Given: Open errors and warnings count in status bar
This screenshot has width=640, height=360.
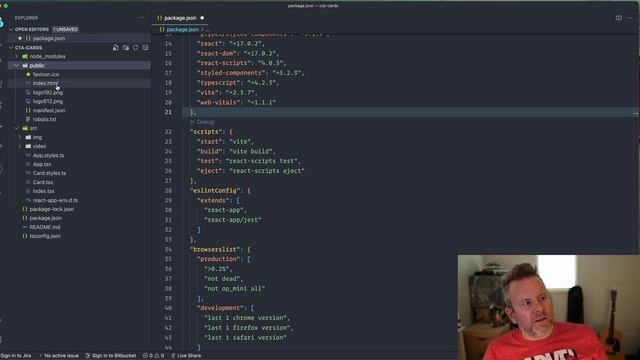Looking at the screenshot, I should pyautogui.click(x=153, y=356).
